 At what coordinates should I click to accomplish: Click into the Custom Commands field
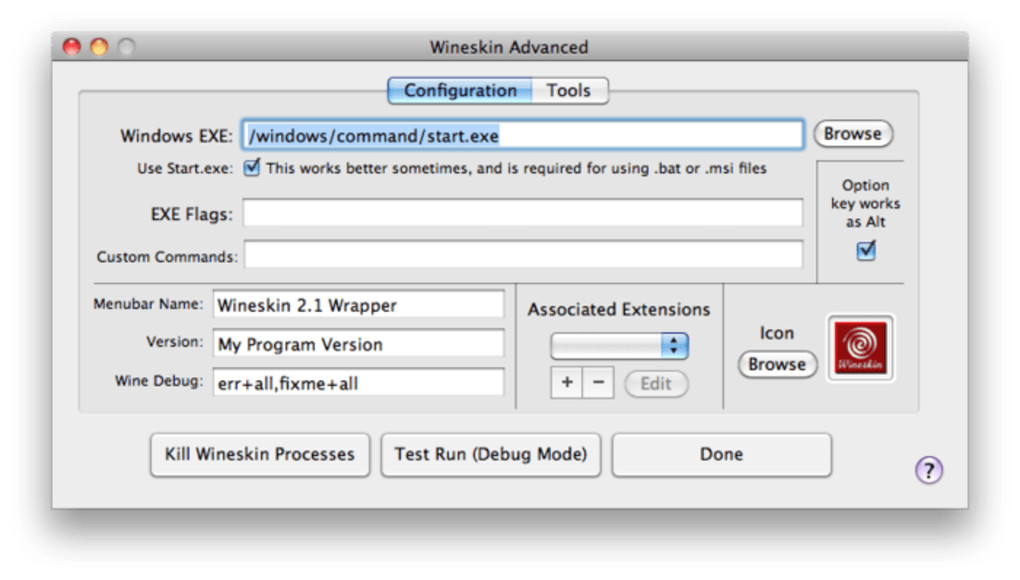click(523, 255)
